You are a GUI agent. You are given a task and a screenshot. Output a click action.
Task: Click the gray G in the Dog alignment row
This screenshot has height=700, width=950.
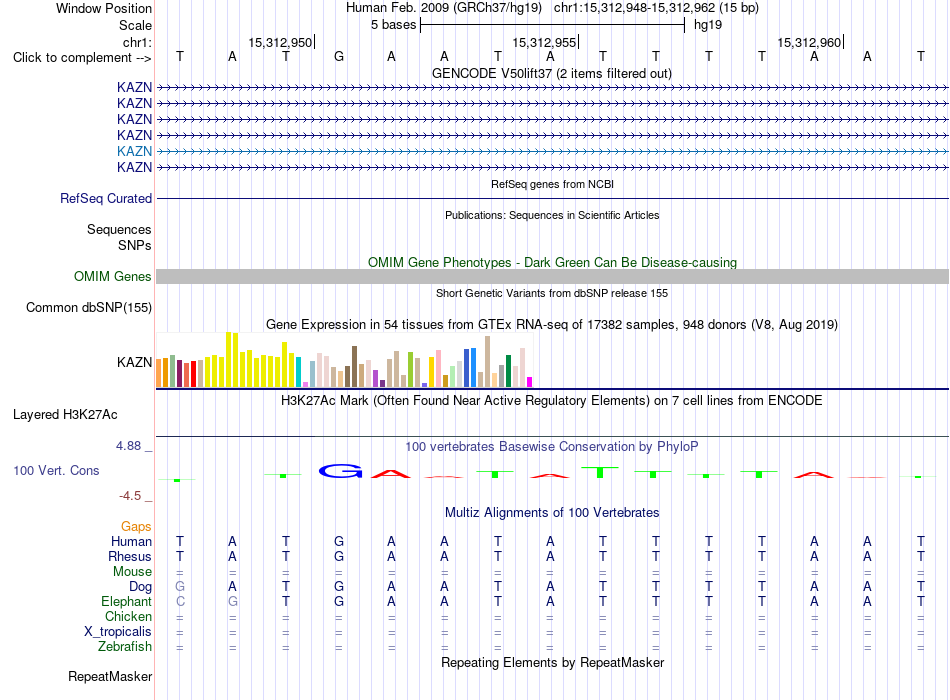point(180,587)
